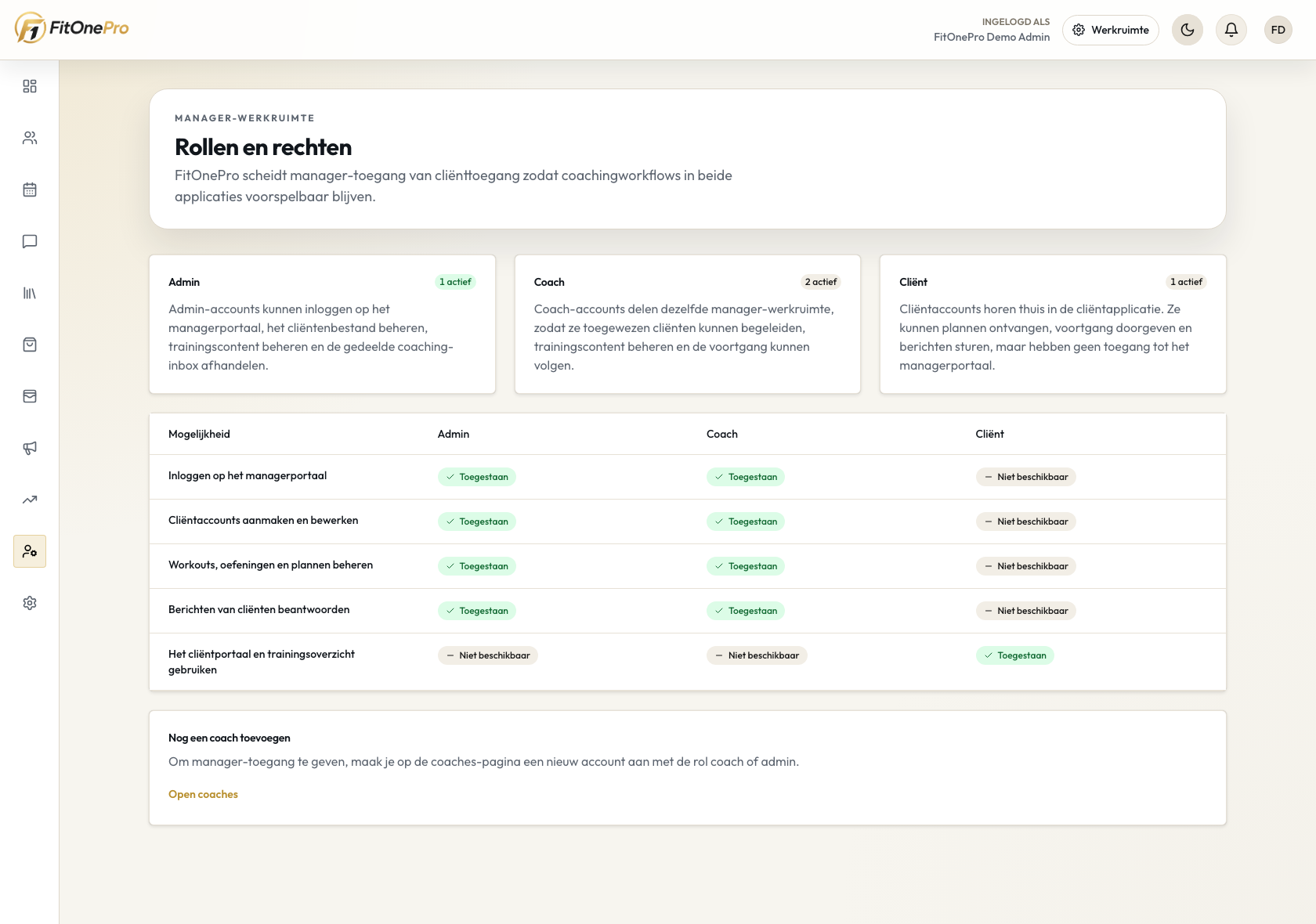Open the clients (people) sidebar icon
The width and height of the screenshot is (1316, 924).
(x=30, y=138)
